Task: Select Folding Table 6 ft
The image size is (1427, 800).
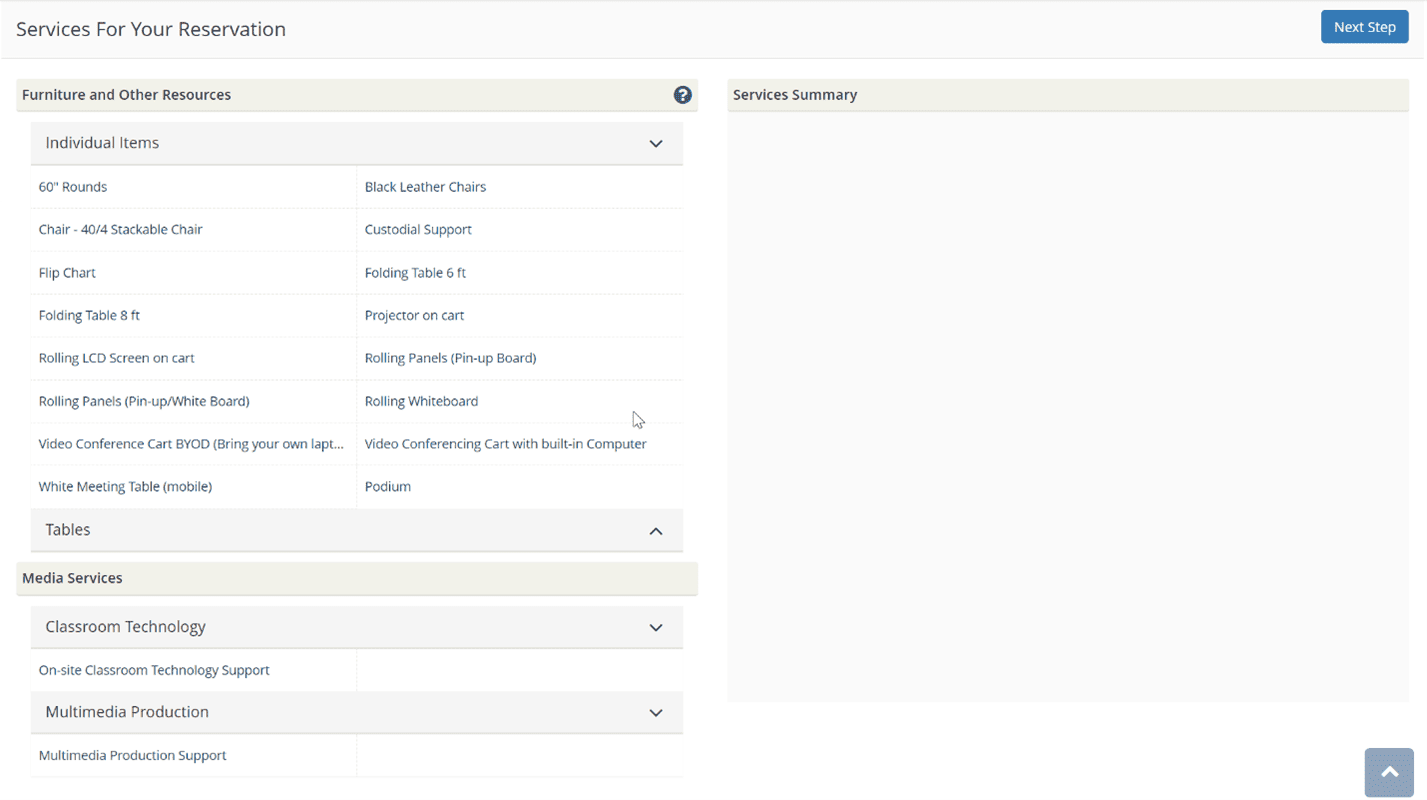Action: [x=415, y=273]
